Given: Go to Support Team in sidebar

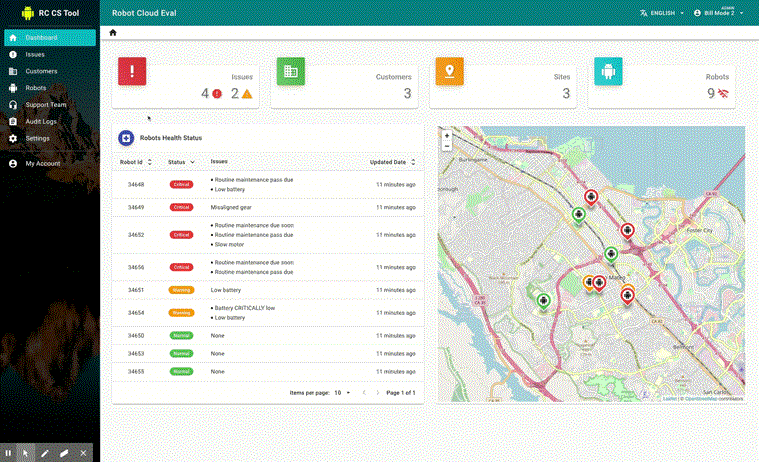Looking at the screenshot, I should point(45,104).
